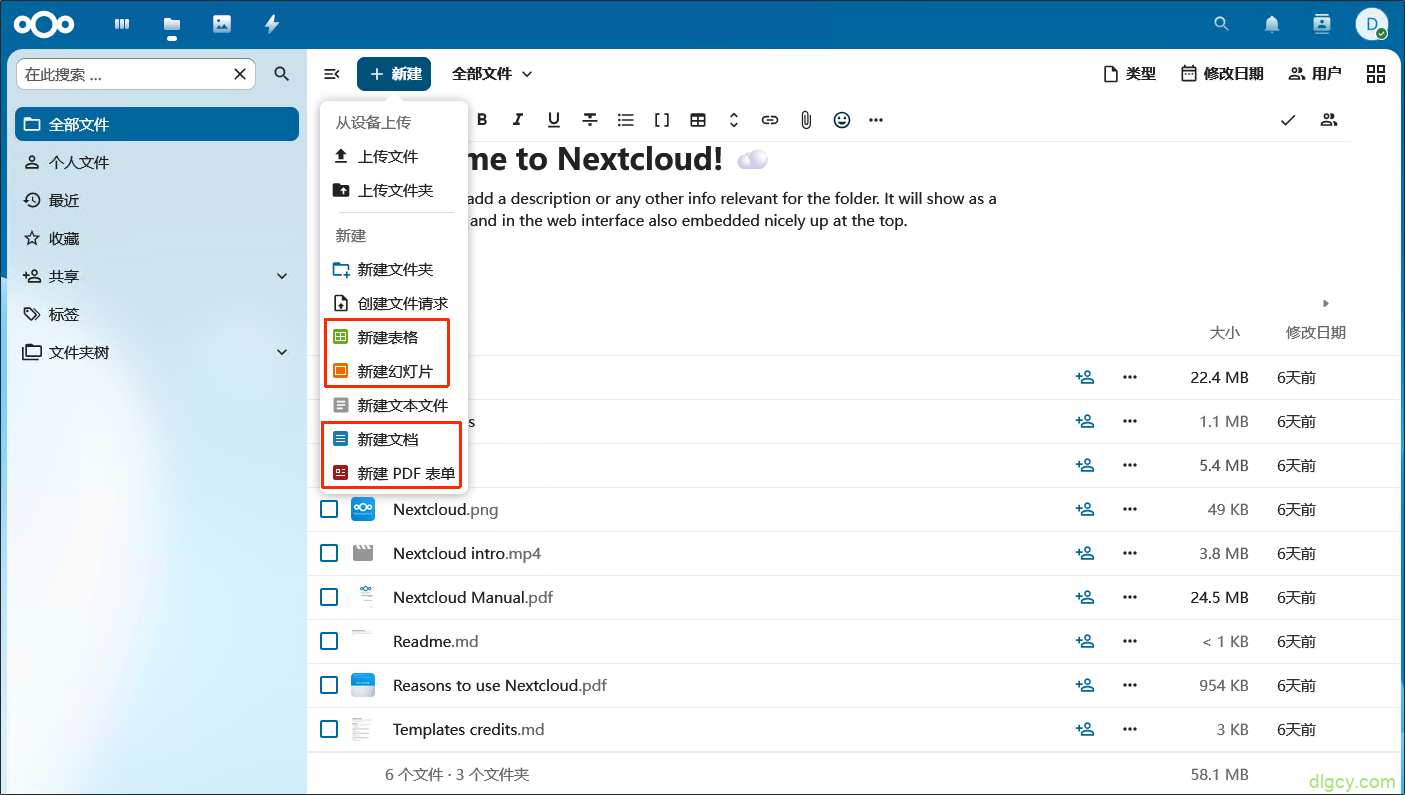Open 最近 in the sidebar
Screen dimensions: 1405x795
pos(157,200)
